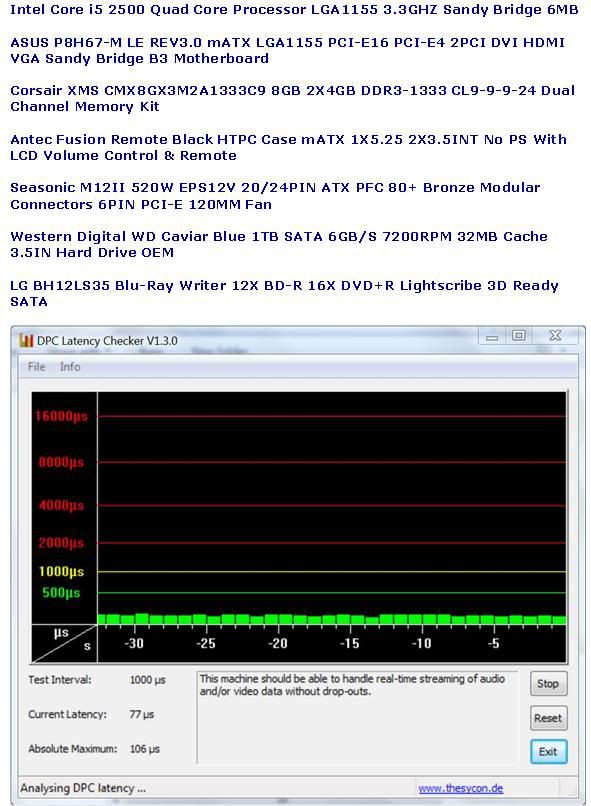This screenshot has width=591, height=806.
Task: Open the File menu
Action: 36,367
